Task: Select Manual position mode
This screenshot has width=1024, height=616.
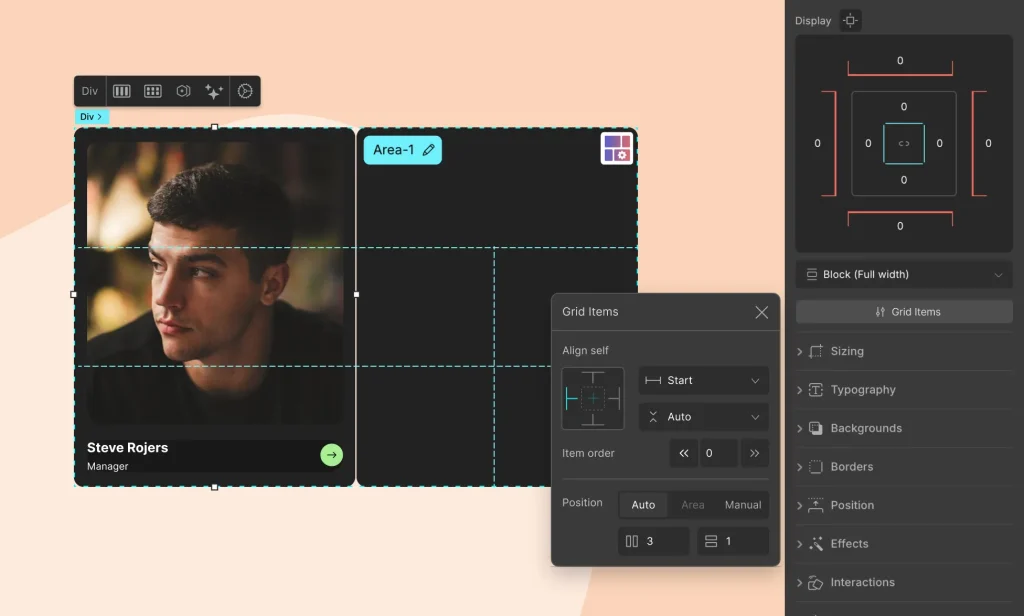Action: (x=743, y=504)
